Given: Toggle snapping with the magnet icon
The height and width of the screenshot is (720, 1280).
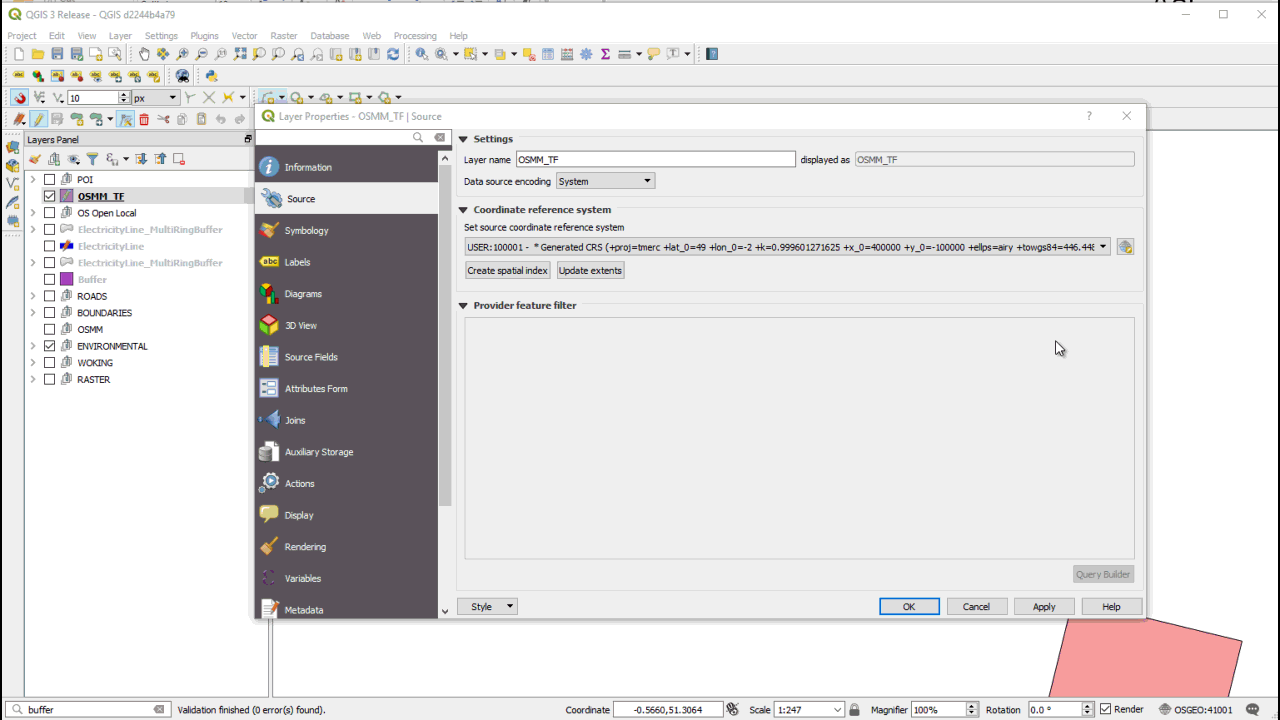Looking at the screenshot, I should point(19,98).
